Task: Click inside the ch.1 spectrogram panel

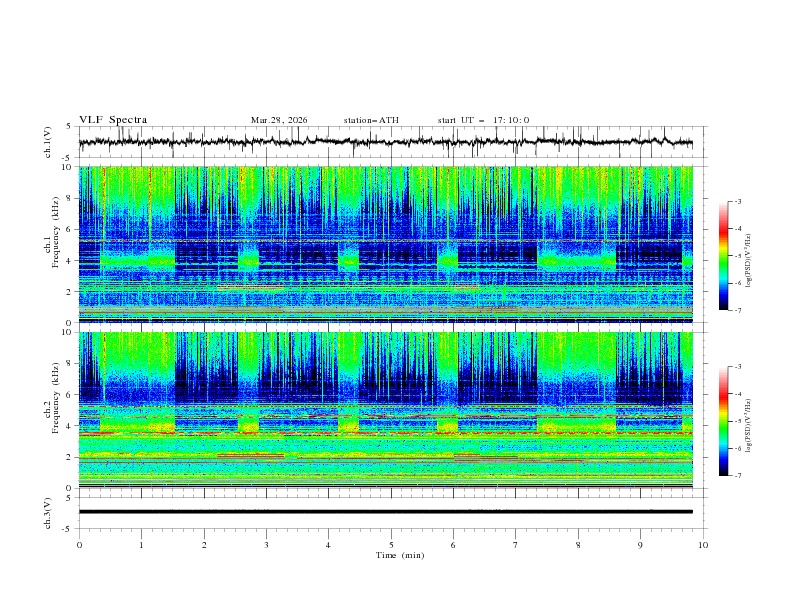Action: click(x=385, y=244)
